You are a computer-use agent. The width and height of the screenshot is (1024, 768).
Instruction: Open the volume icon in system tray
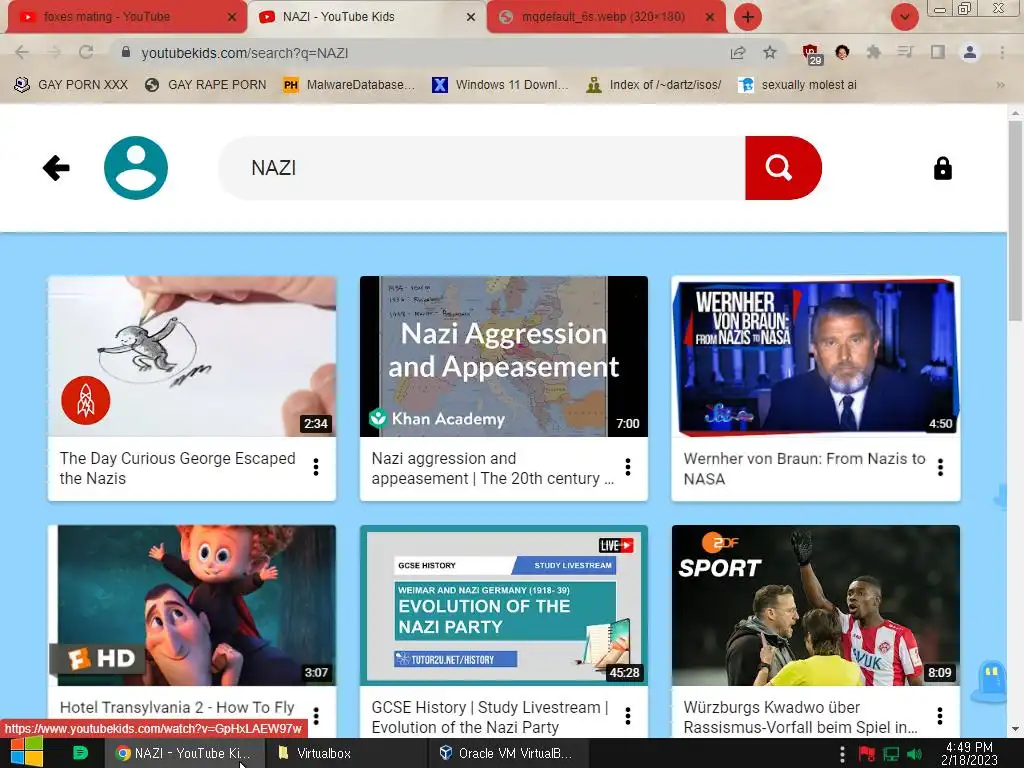914,754
